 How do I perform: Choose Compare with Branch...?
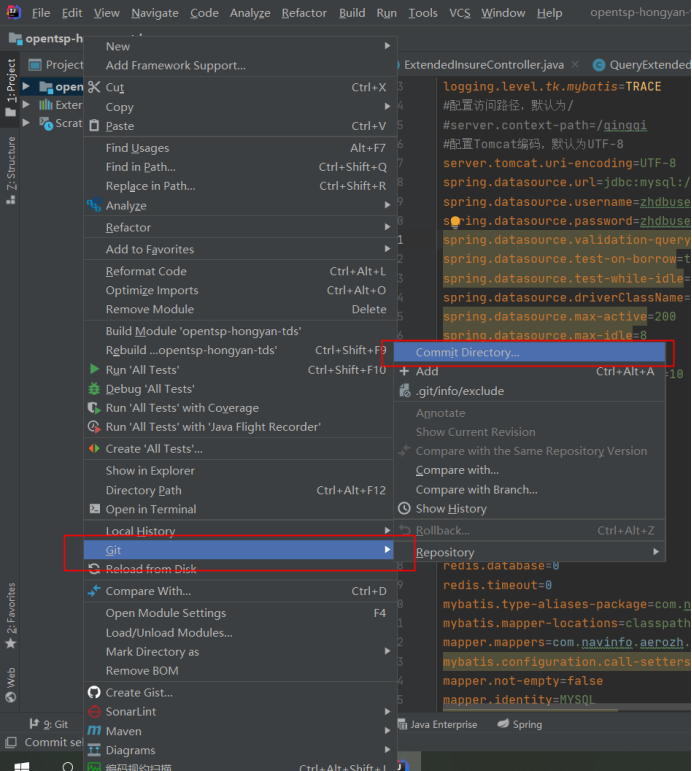point(530,489)
